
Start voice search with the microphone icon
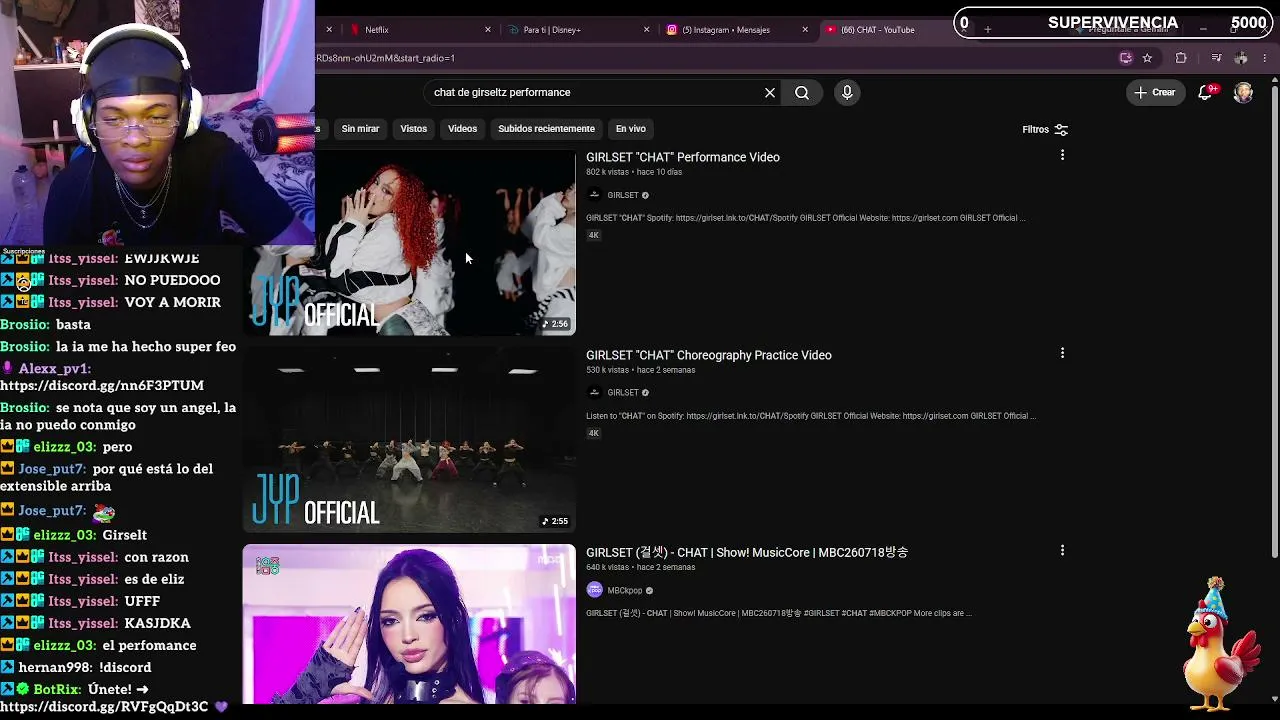[847, 92]
